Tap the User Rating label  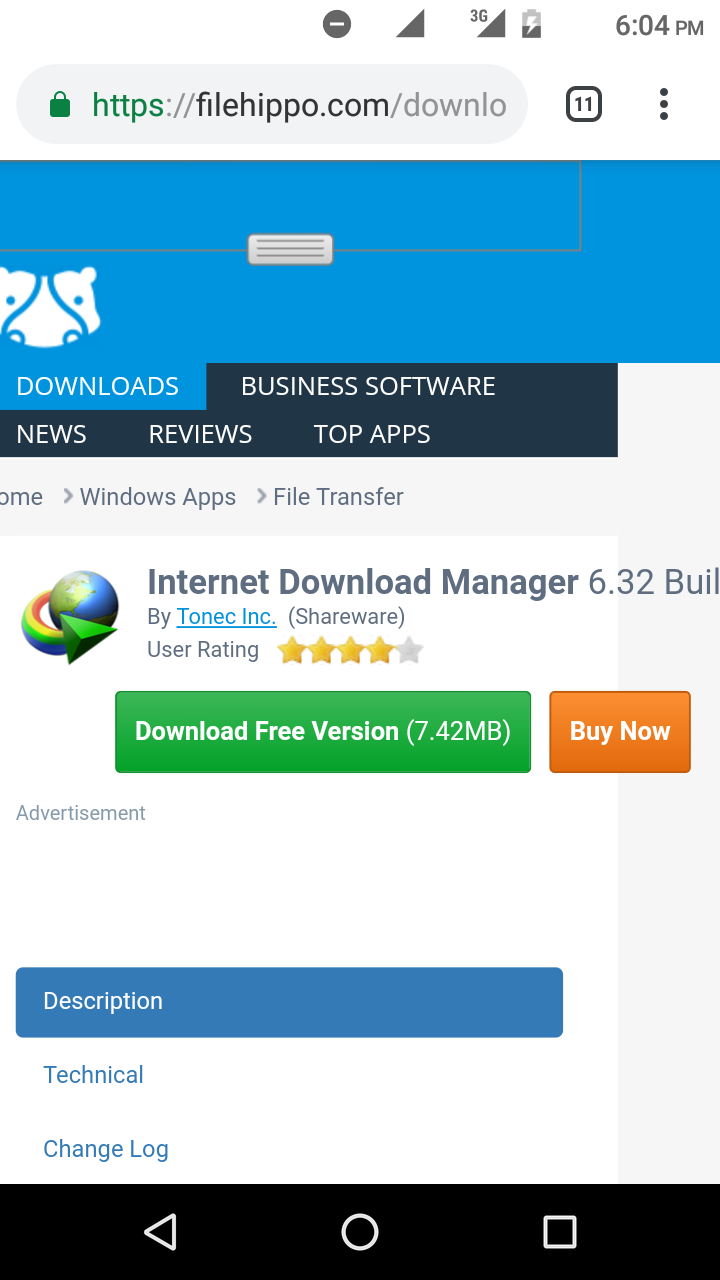click(203, 650)
